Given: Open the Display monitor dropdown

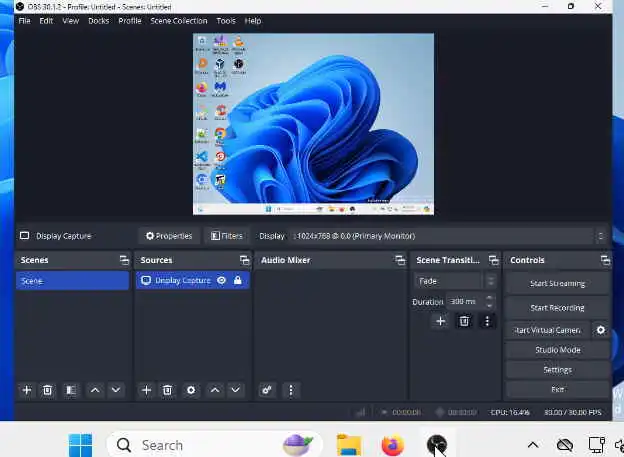Looking at the screenshot, I should 448,236.
